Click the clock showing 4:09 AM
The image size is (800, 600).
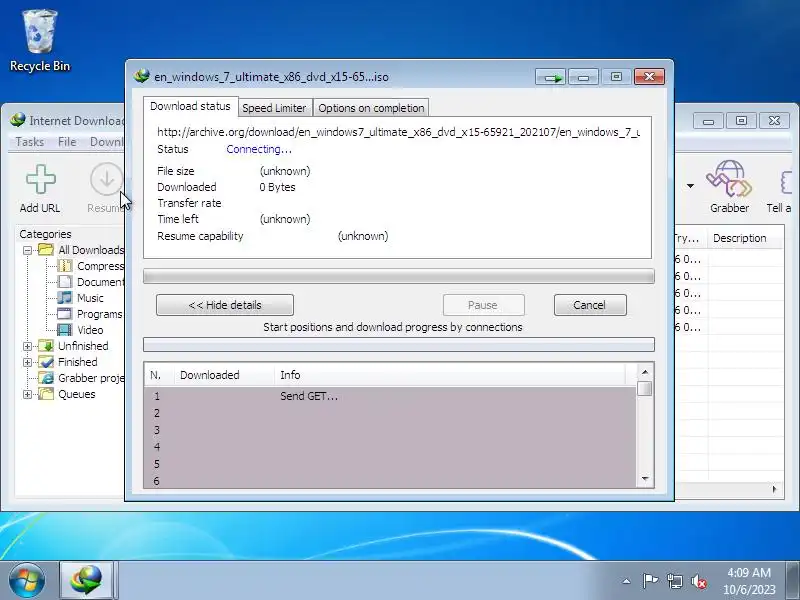tap(749, 572)
